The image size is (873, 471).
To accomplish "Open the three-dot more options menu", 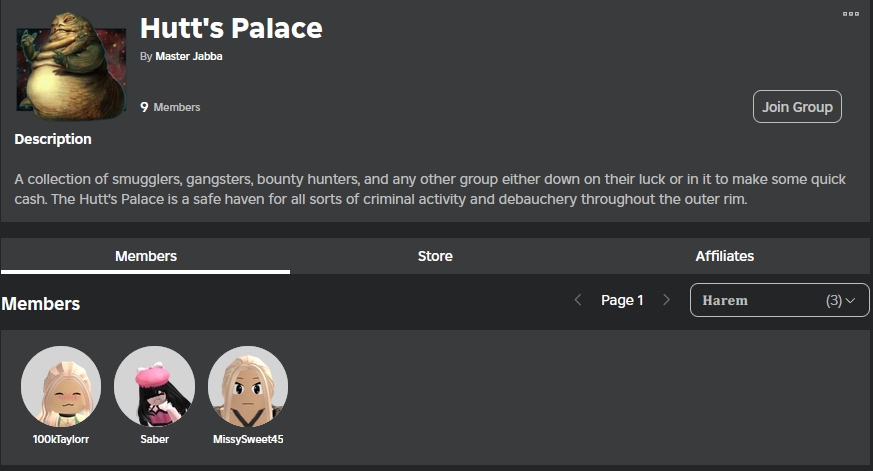I will [850, 14].
